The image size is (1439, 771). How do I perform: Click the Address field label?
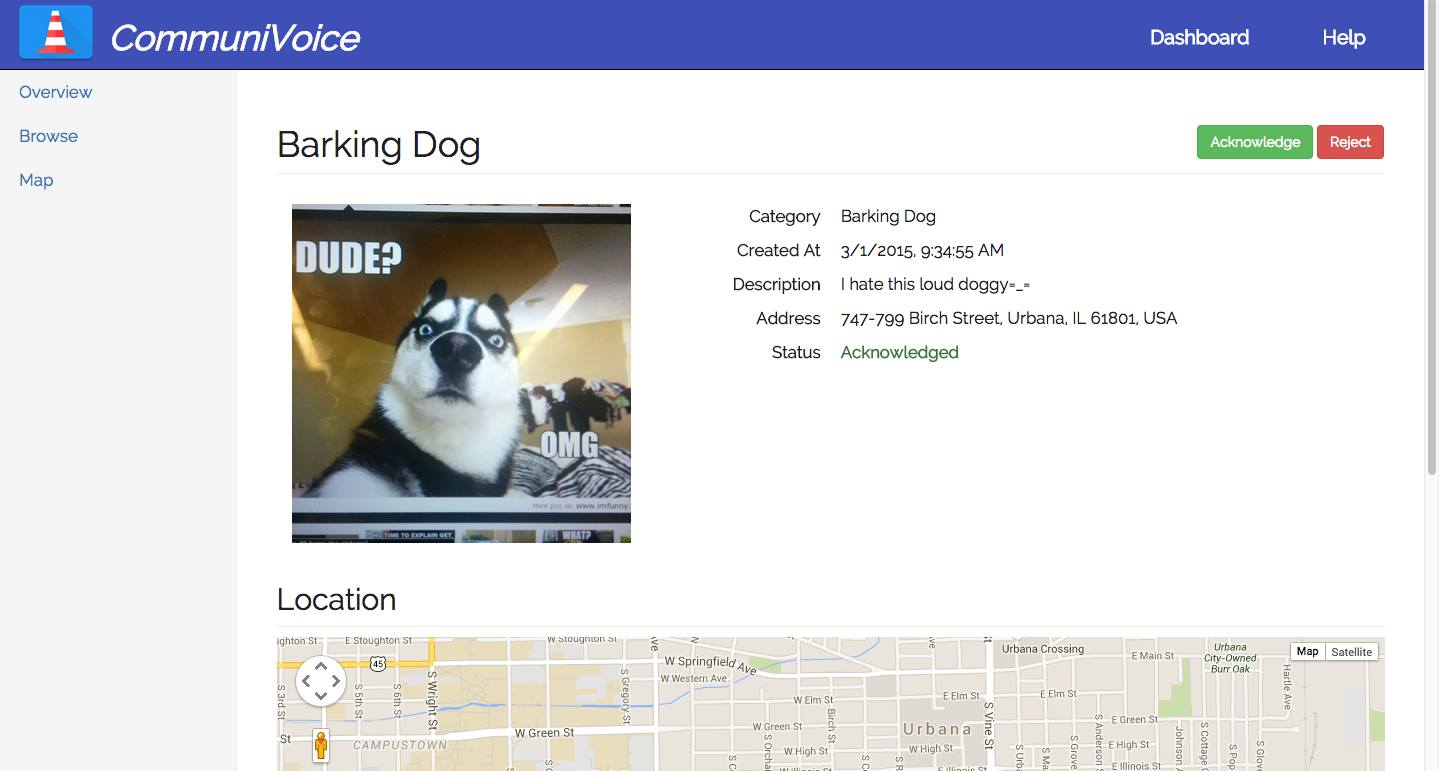788,318
